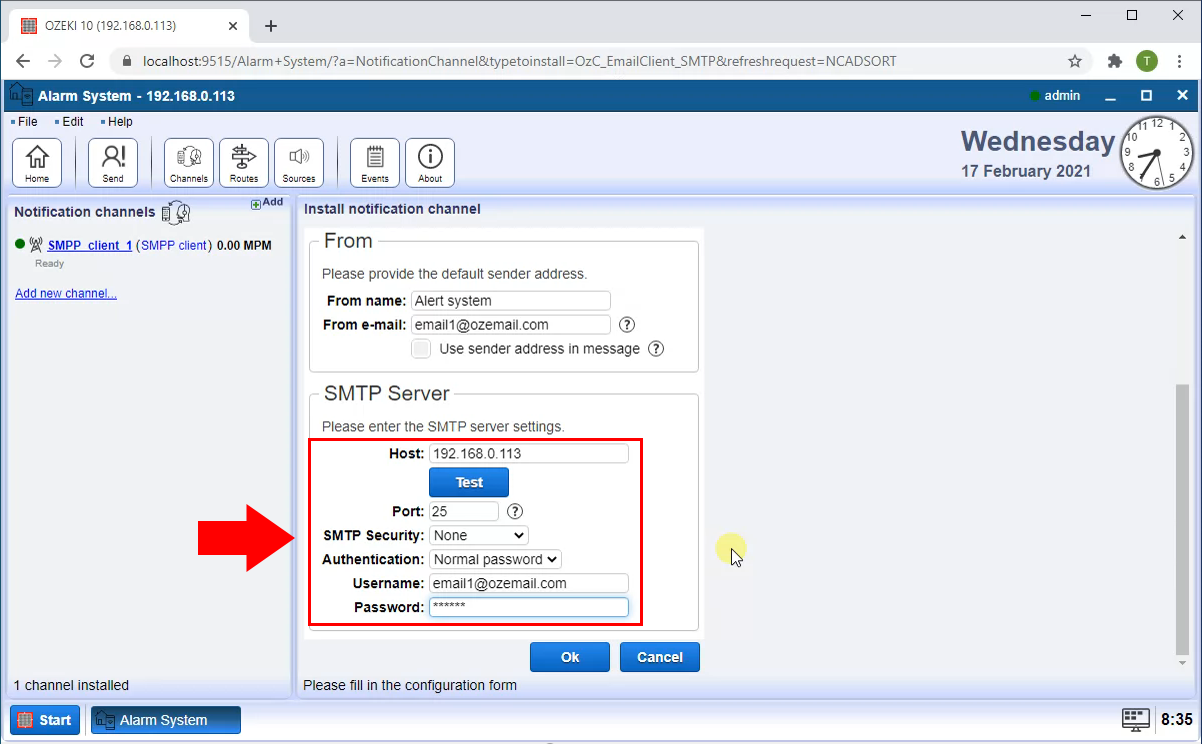Open the About toolbar icon
The width and height of the screenshot is (1202, 744).
pos(430,162)
